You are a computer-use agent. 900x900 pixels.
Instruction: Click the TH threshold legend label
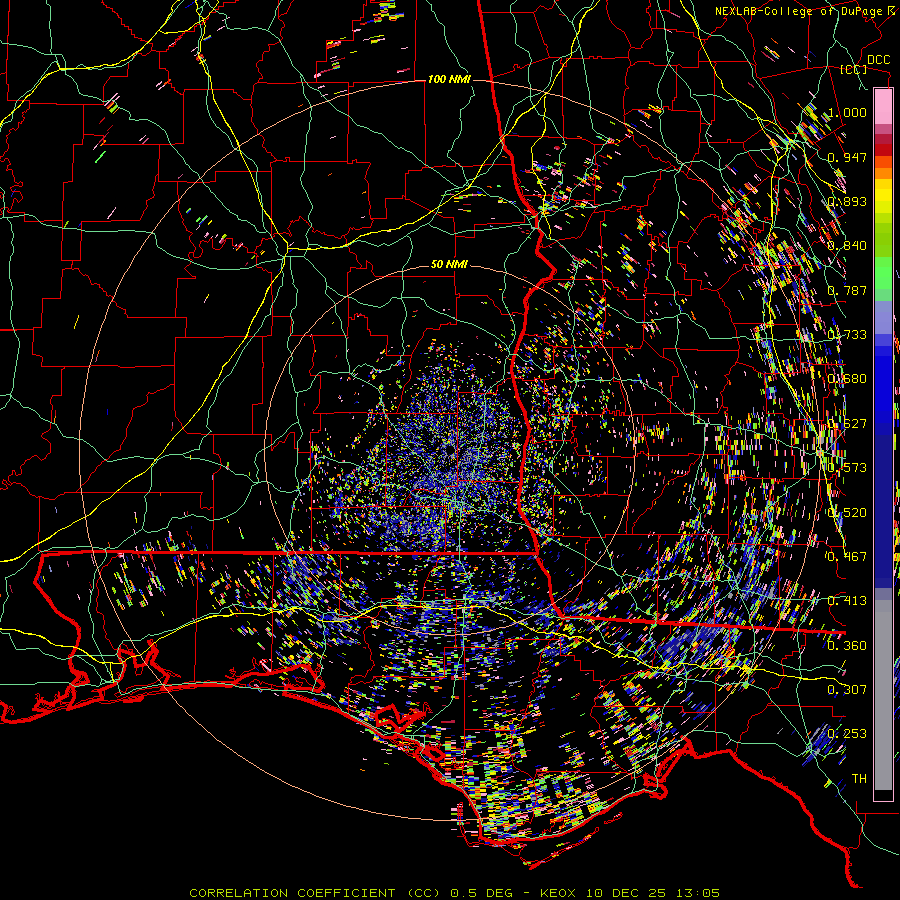click(859, 779)
